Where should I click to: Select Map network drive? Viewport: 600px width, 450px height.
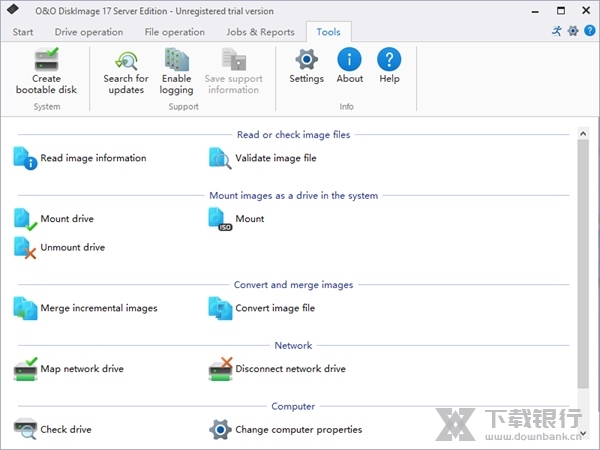[x=81, y=369]
